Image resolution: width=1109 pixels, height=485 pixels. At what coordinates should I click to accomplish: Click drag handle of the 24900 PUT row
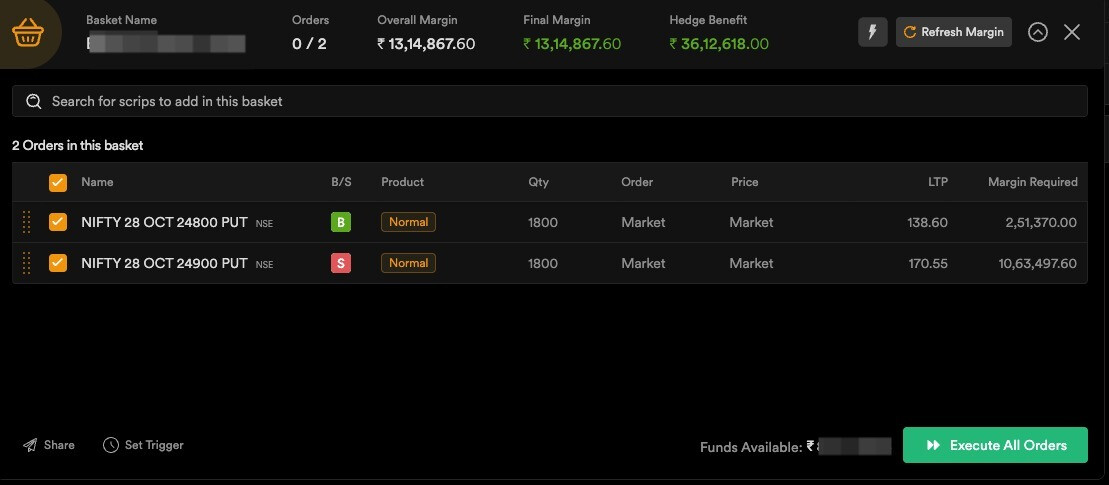tap(27, 263)
